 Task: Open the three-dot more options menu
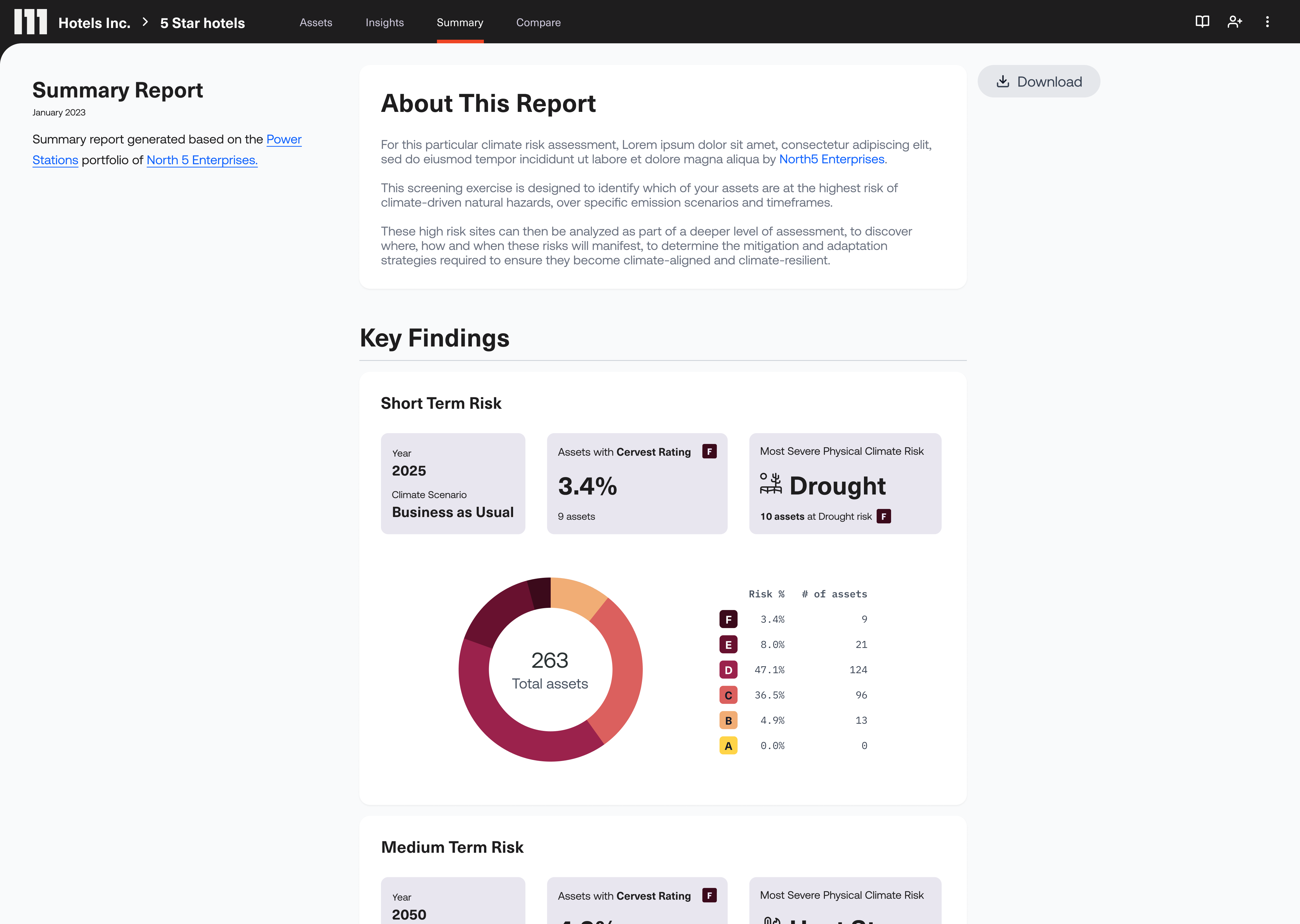1267,22
